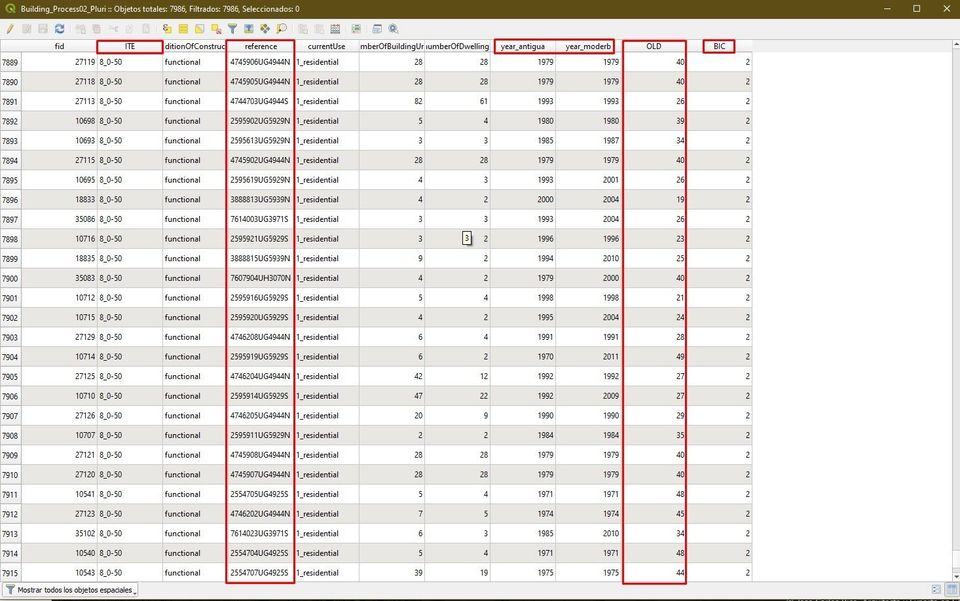Select row 7898 via its row header

tap(10, 239)
